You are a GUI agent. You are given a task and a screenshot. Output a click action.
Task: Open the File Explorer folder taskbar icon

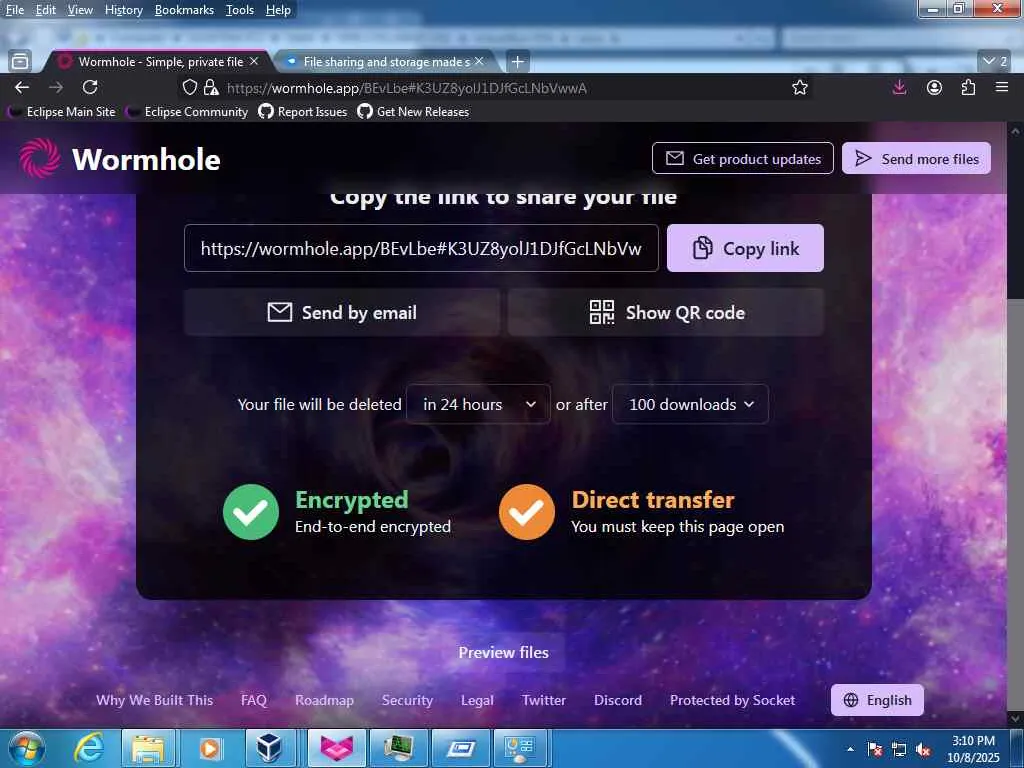click(148, 748)
